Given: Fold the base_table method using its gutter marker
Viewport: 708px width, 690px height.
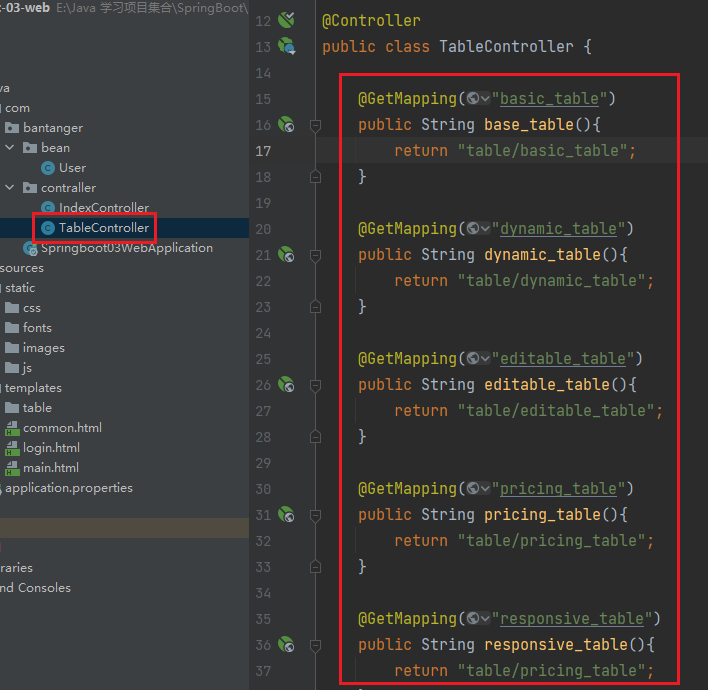Looking at the screenshot, I should tap(315, 125).
